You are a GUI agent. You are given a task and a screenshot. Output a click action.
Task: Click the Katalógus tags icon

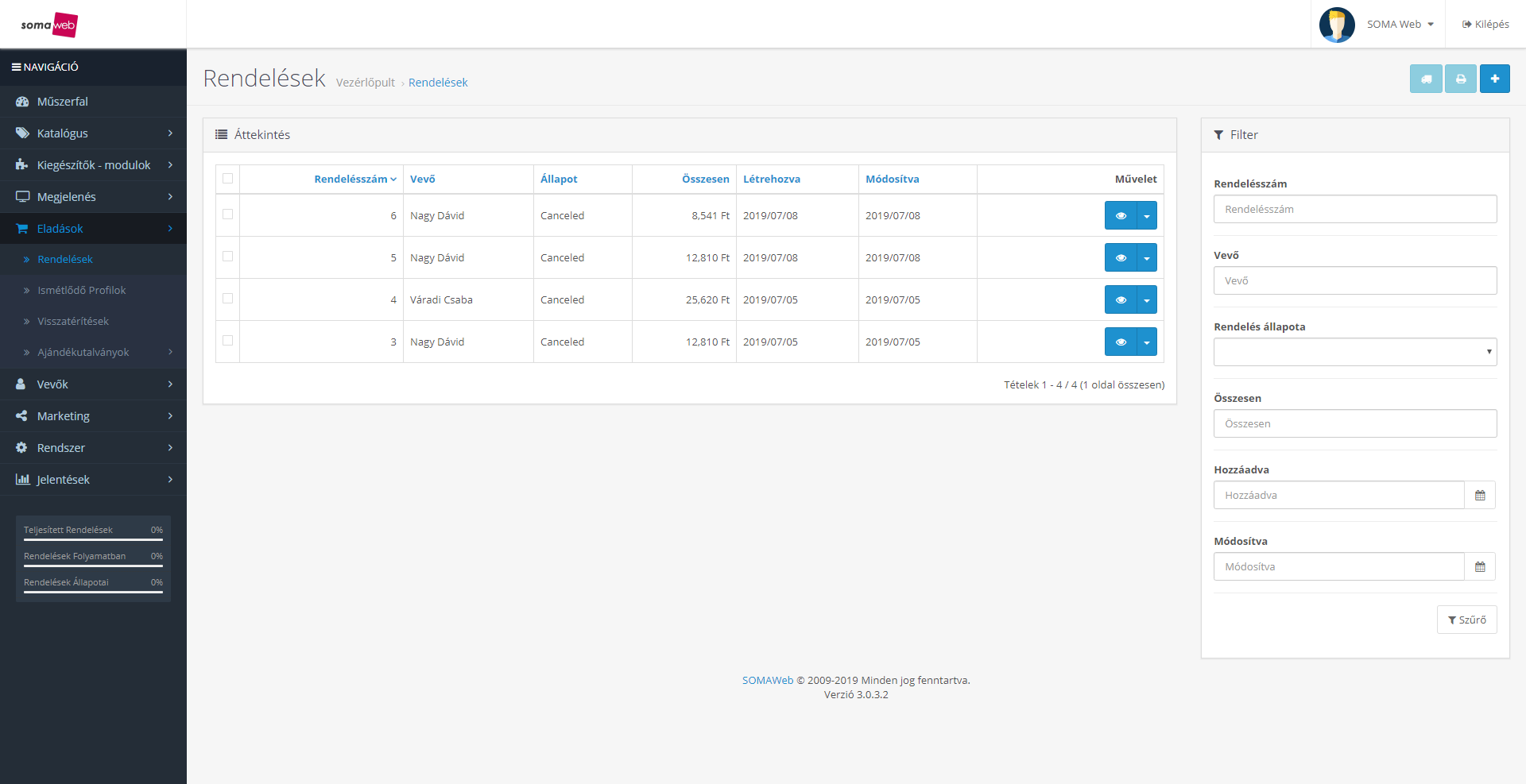coord(22,133)
